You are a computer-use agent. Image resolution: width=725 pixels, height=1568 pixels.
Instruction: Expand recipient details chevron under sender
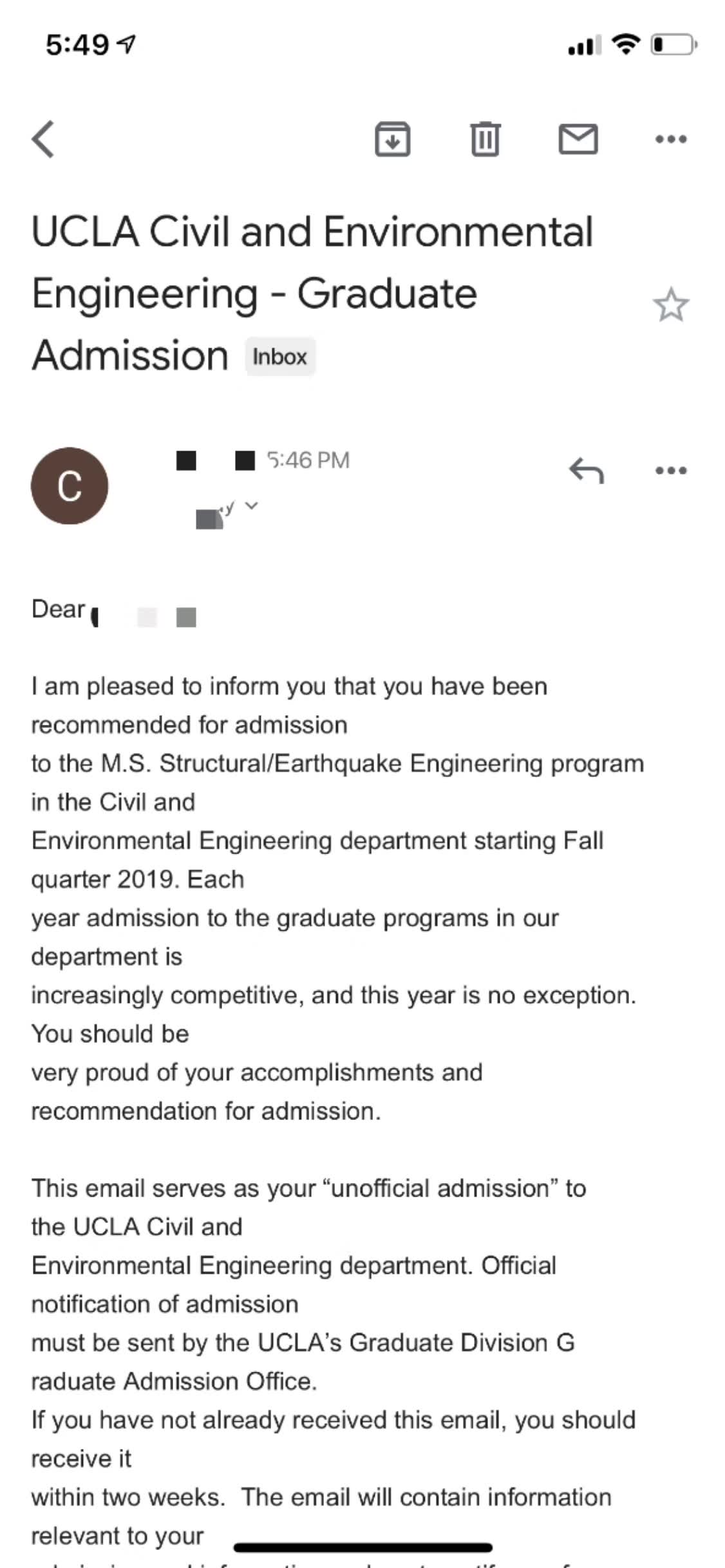click(252, 506)
